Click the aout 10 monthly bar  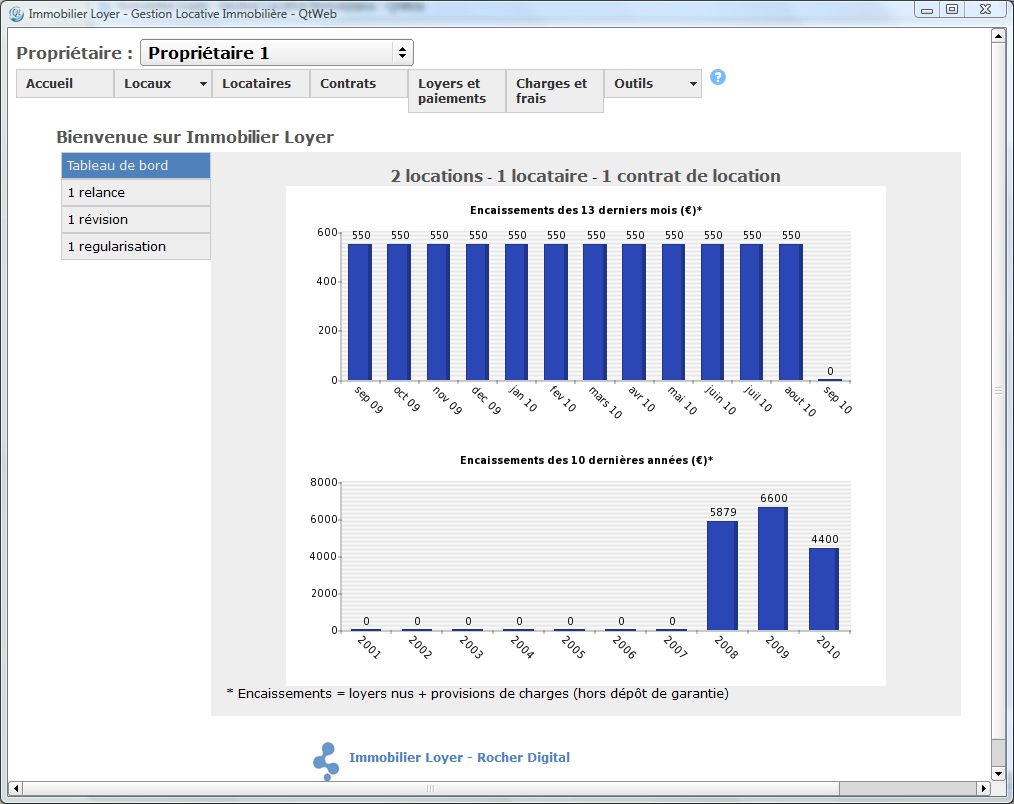point(791,312)
